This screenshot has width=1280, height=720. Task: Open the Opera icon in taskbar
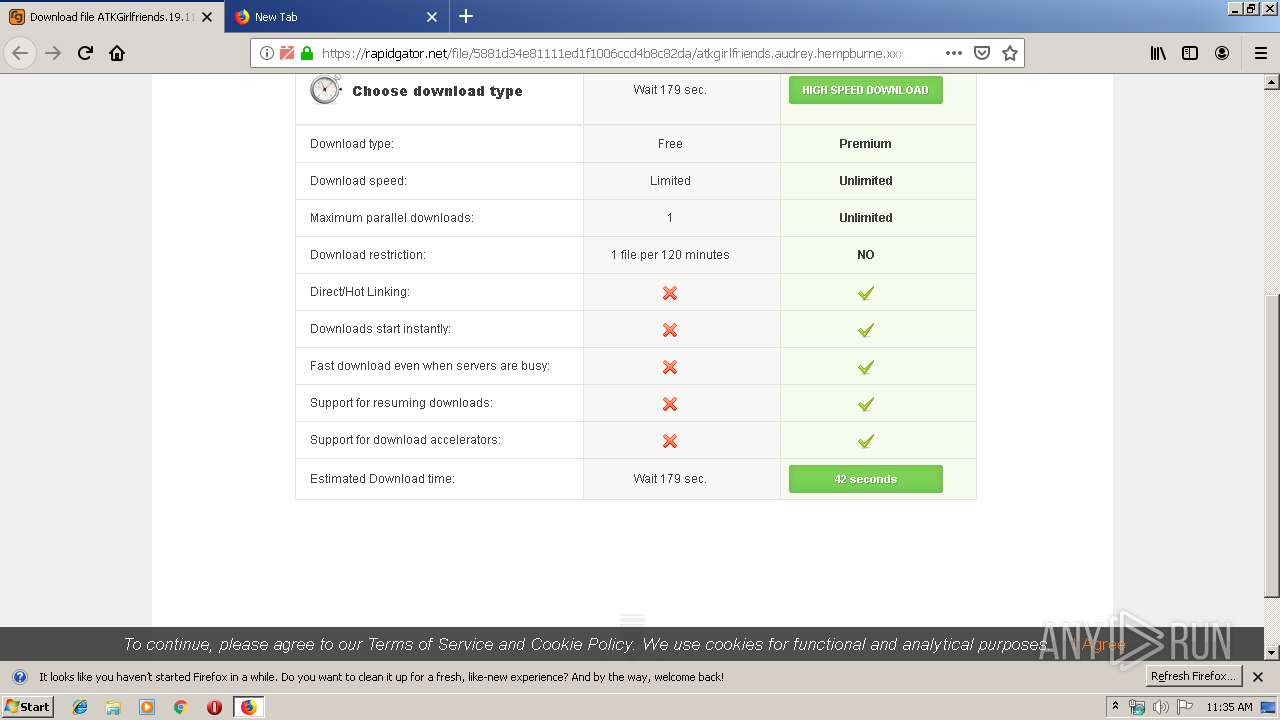pos(214,707)
